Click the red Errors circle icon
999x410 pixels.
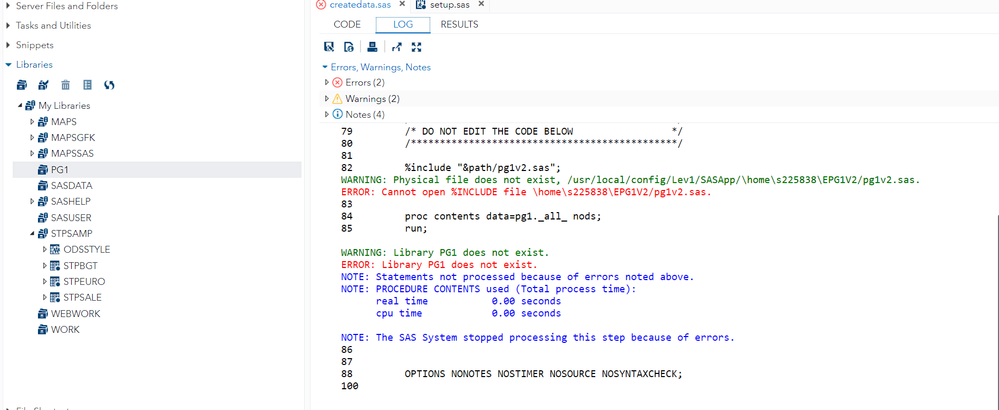[x=338, y=83]
